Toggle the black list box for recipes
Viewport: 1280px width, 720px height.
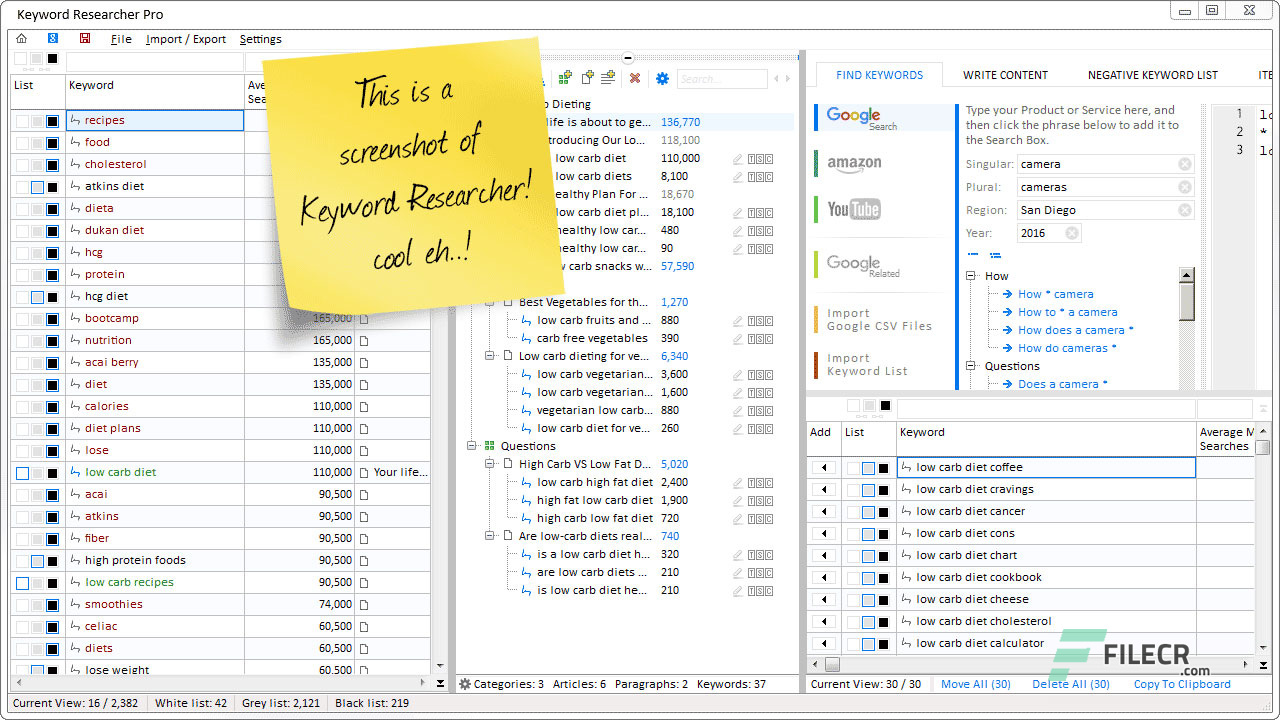pos(53,120)
